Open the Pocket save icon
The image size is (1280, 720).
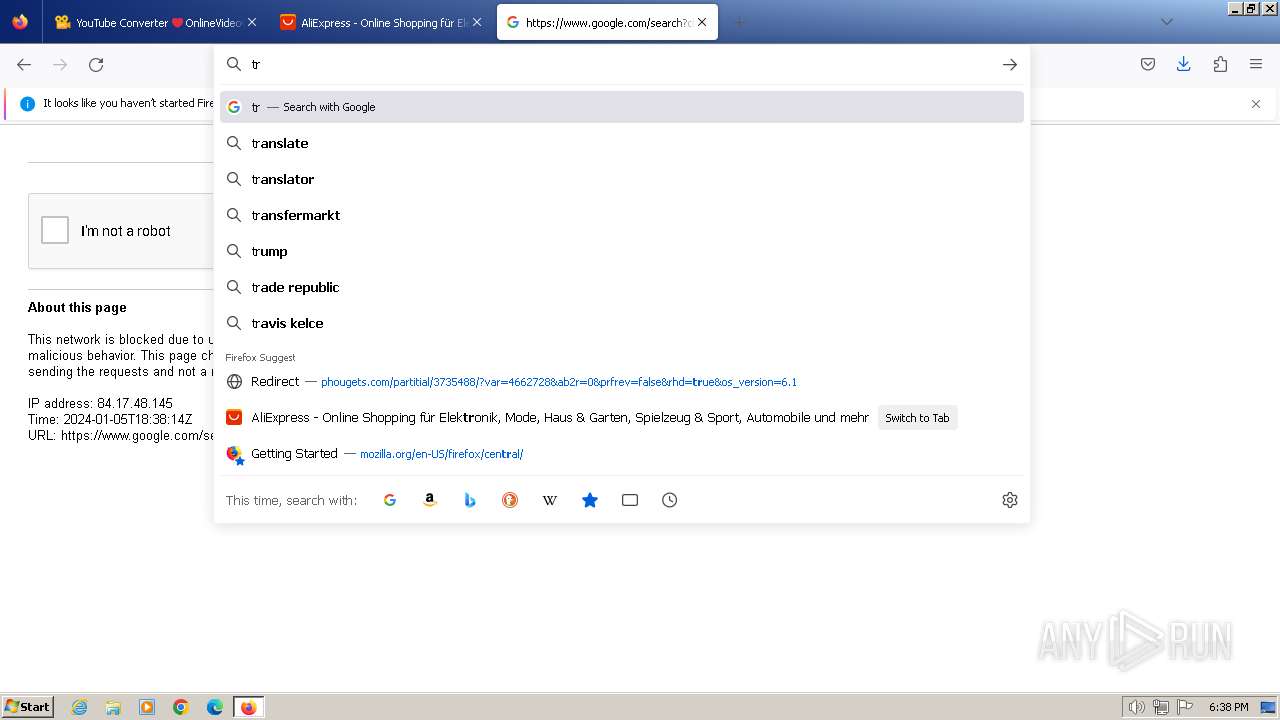pos(1148,64)
